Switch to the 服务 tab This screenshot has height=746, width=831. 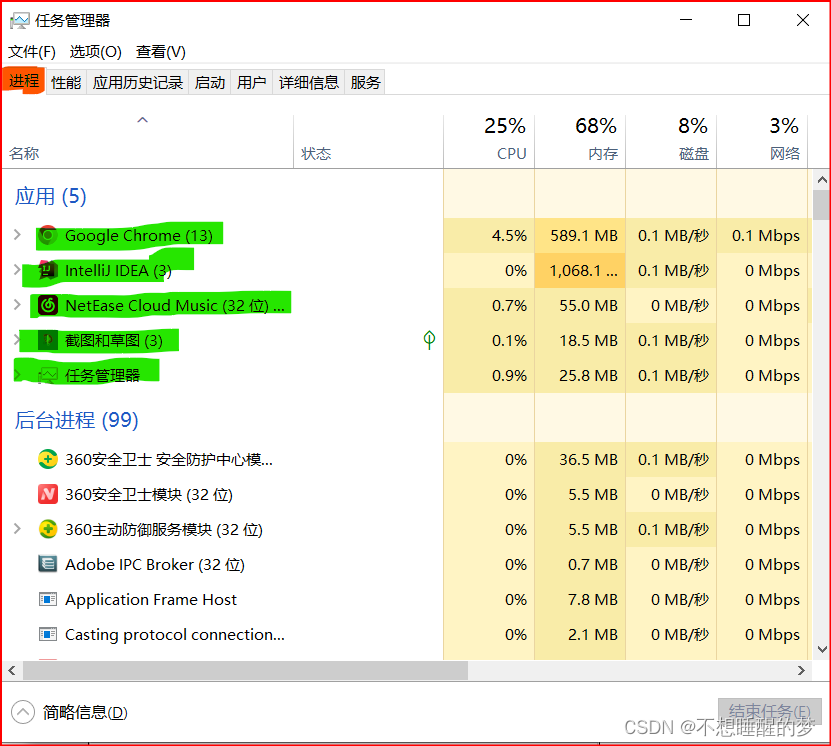click(365, 82)
